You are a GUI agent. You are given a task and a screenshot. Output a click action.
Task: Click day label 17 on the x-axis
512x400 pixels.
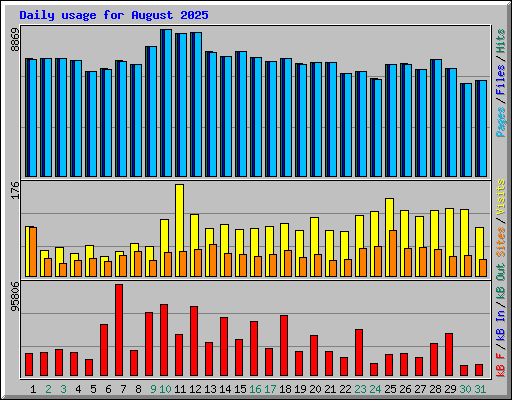tap(270, 389)
